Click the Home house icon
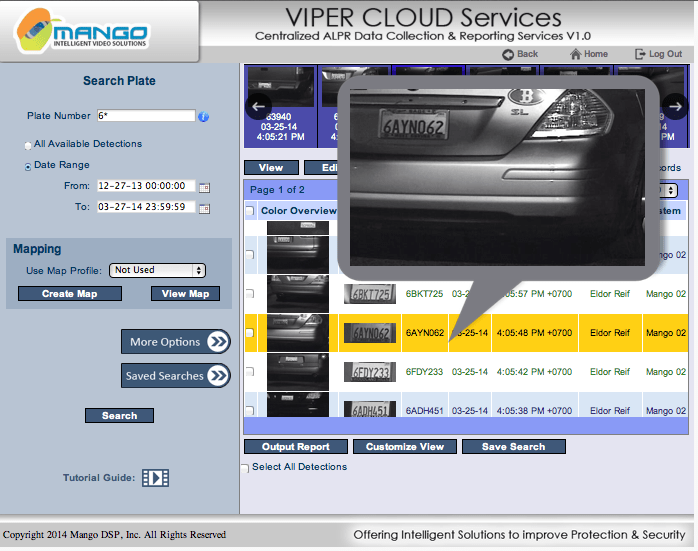 [576, 54]
